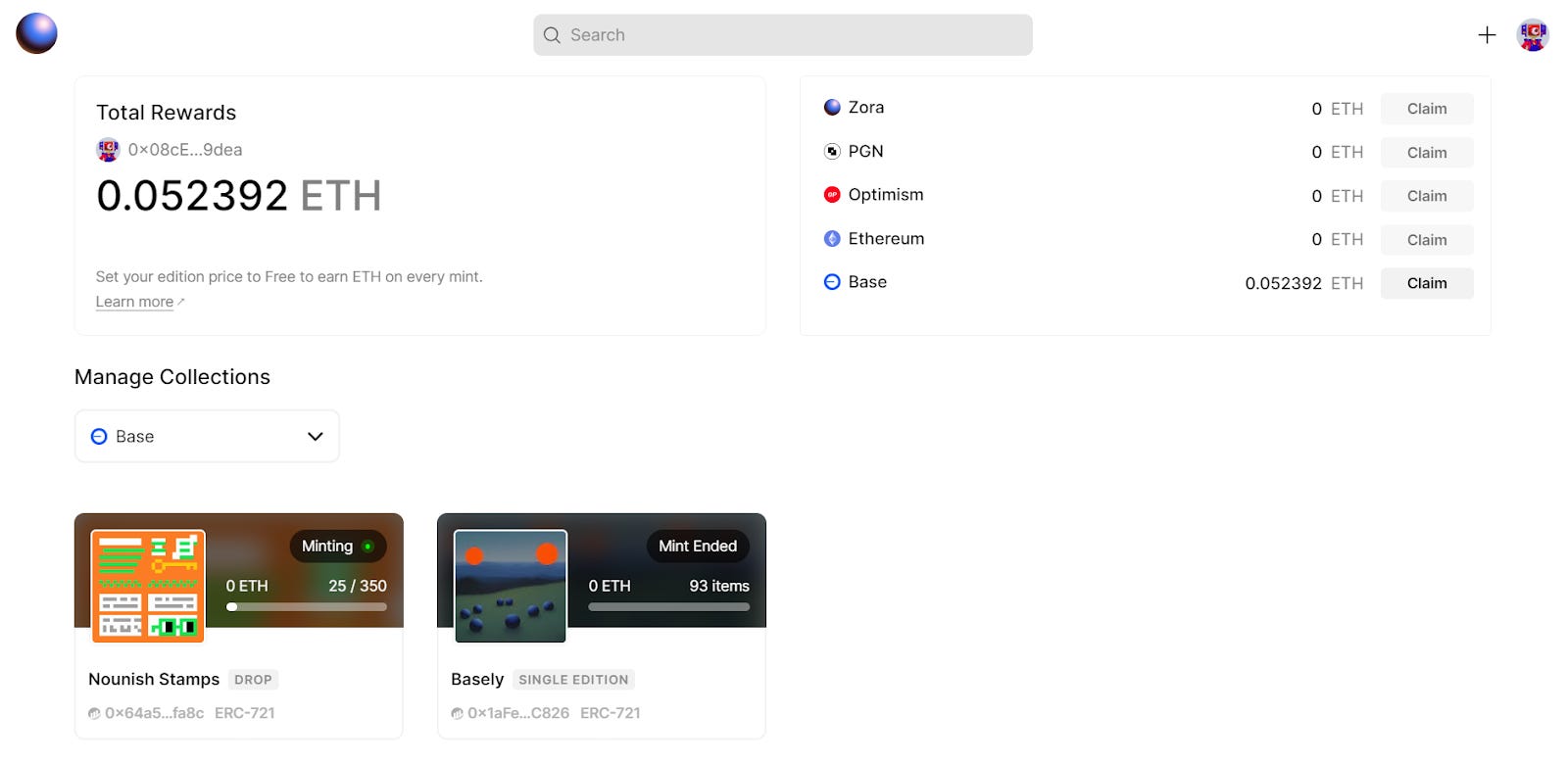This screenshot has height=764, width=1568.
Task: Follow the Learn more link
Action: click(x=134, y=302)
